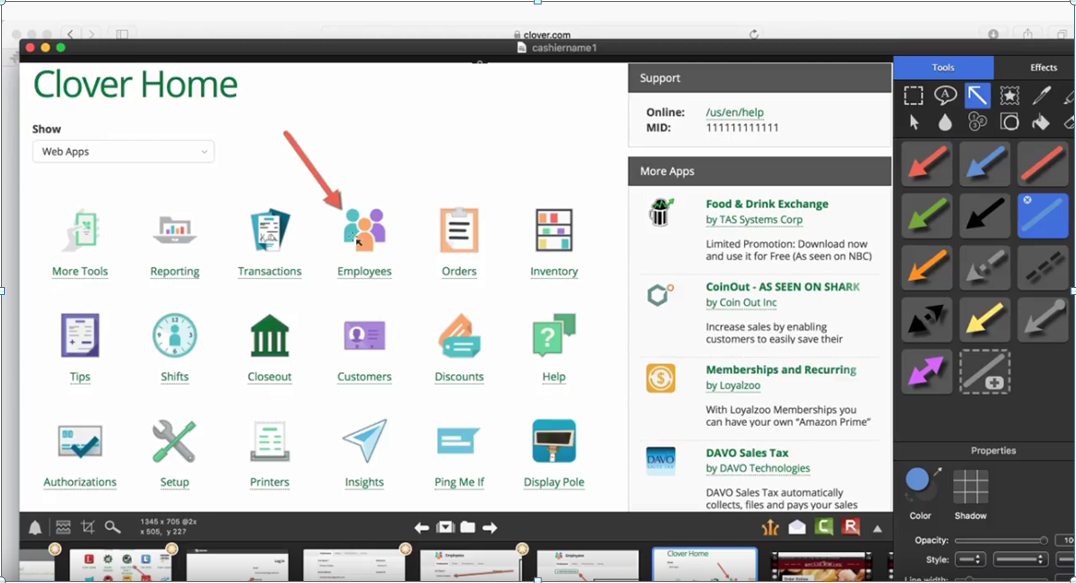Open the line Style dropdown
The height and width of the screenshot is (583, 1076).
point(1020,560)
